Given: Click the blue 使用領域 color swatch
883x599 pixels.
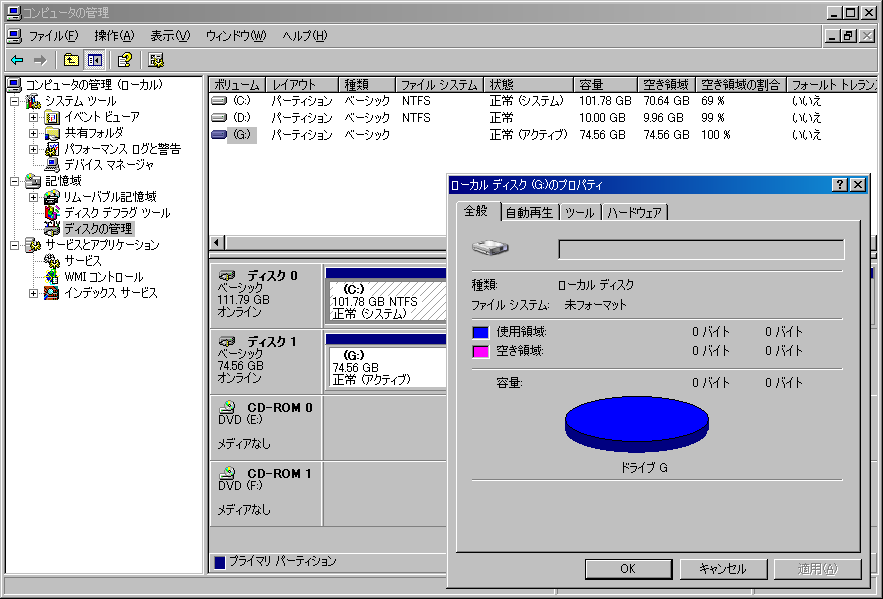Looking at the screenshot, I should (x=480, y=332).
